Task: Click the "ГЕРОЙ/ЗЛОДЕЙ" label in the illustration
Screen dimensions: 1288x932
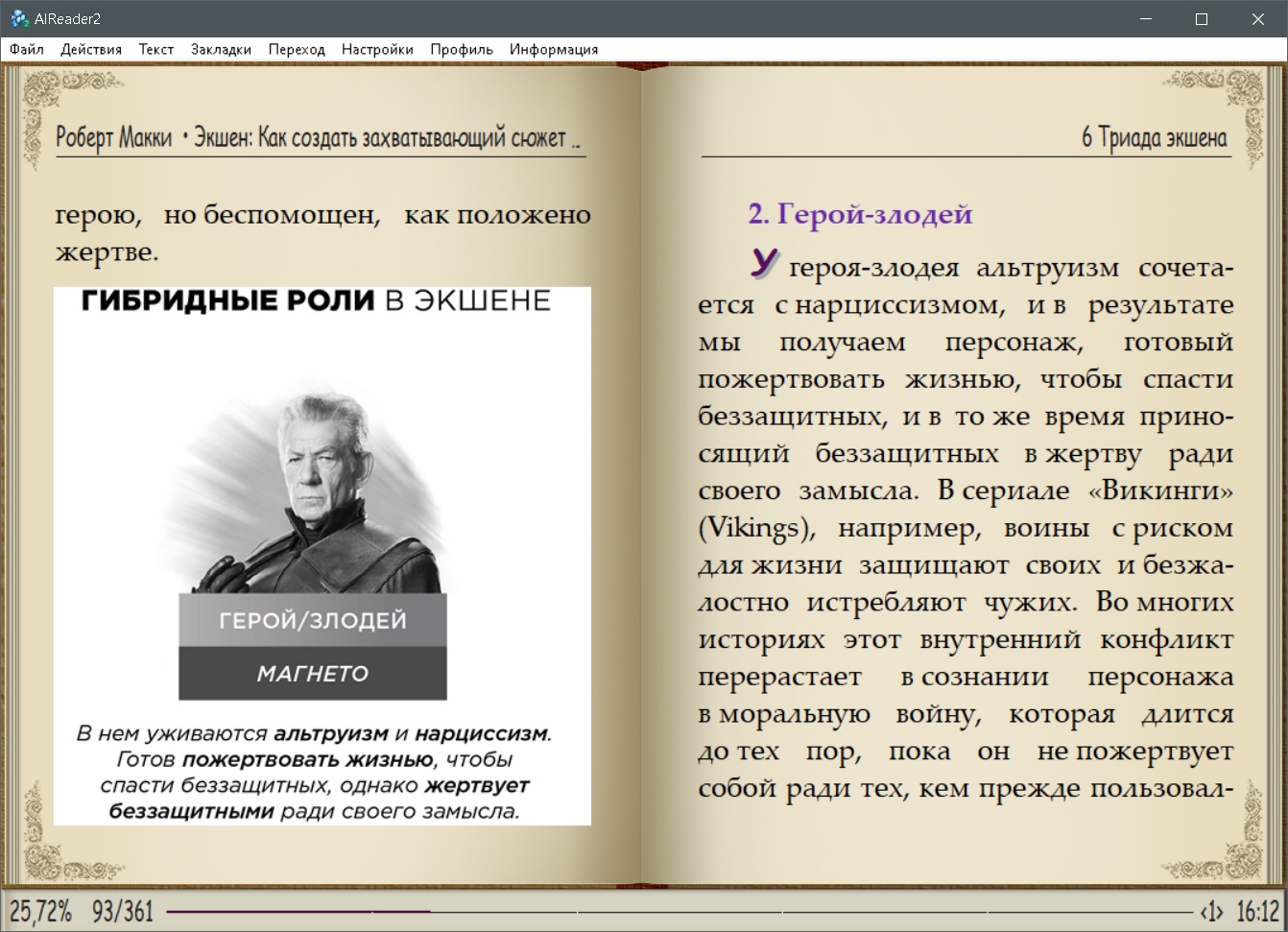Action: point(313,620)
